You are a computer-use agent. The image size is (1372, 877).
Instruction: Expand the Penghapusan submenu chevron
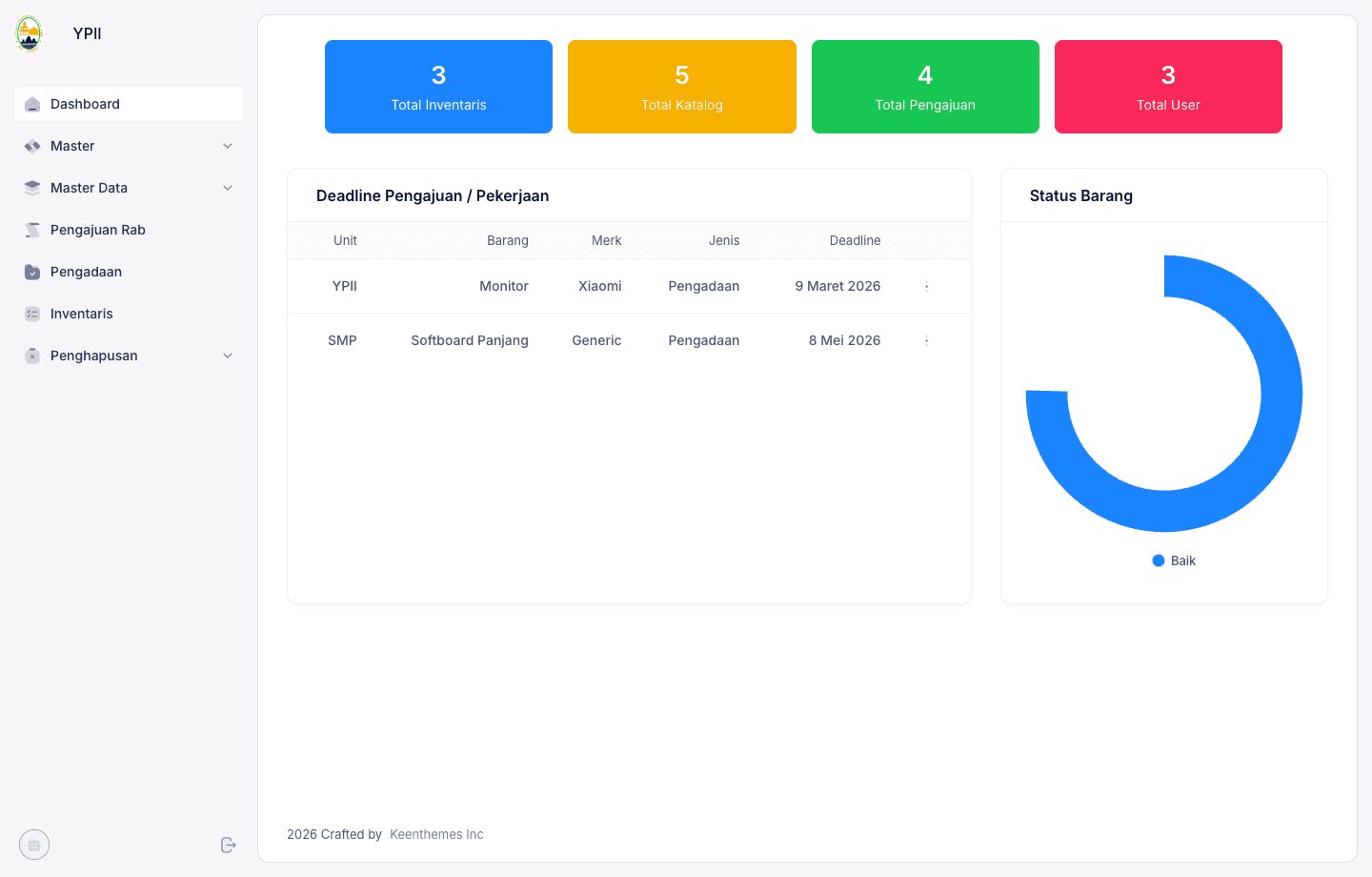pos(228,356)
